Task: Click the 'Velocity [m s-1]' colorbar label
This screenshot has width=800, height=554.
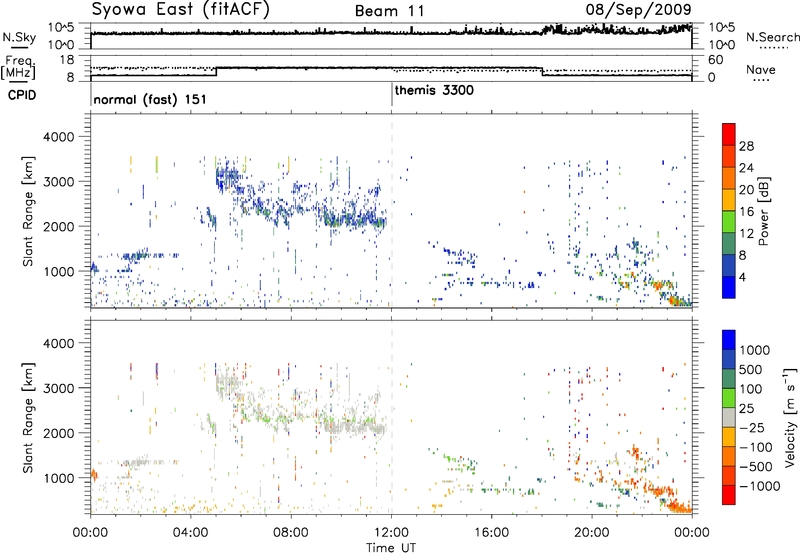Action: coord(790,417)
